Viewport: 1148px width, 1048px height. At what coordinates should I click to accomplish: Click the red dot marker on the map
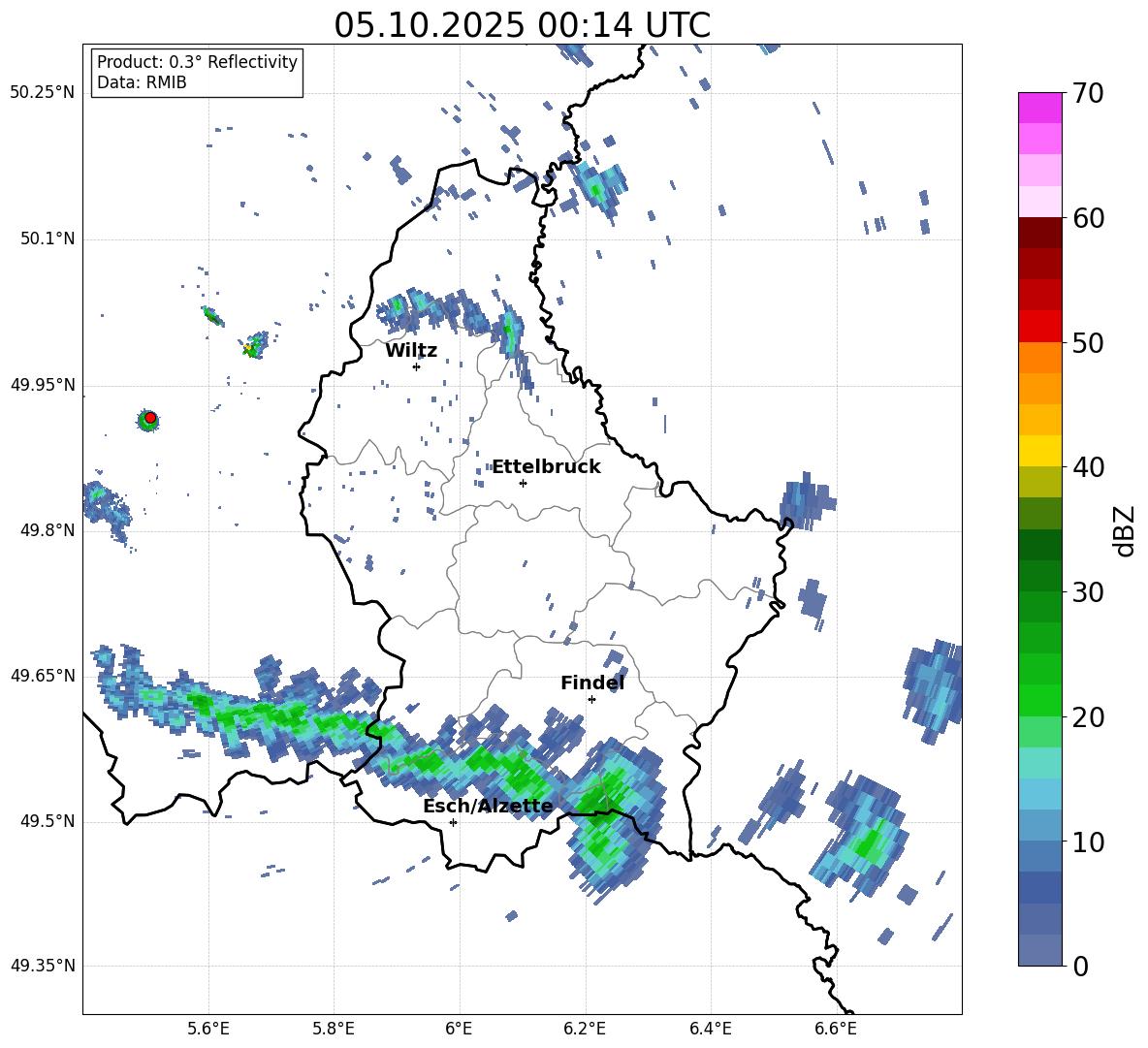click(x=149, y=418)
